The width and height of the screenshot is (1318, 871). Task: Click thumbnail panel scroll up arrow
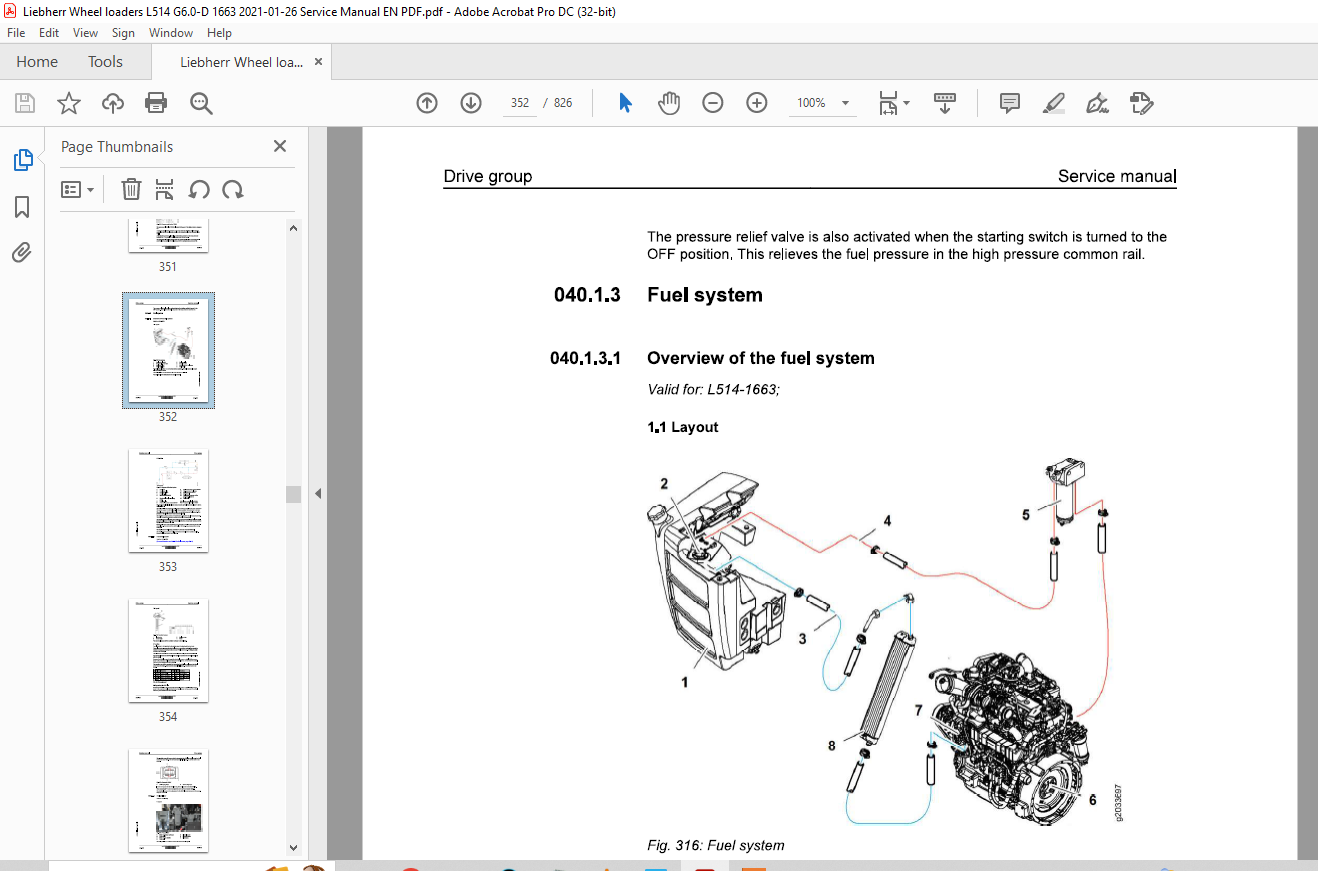tap(293, 227)
